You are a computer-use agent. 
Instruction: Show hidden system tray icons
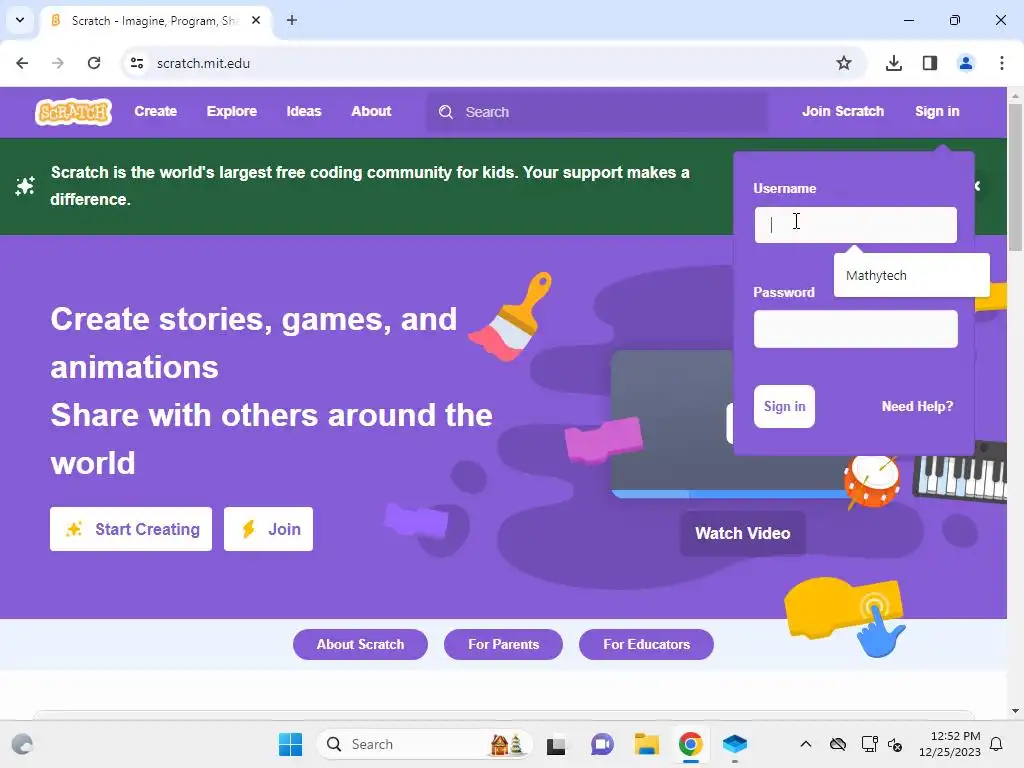point(806,744)
